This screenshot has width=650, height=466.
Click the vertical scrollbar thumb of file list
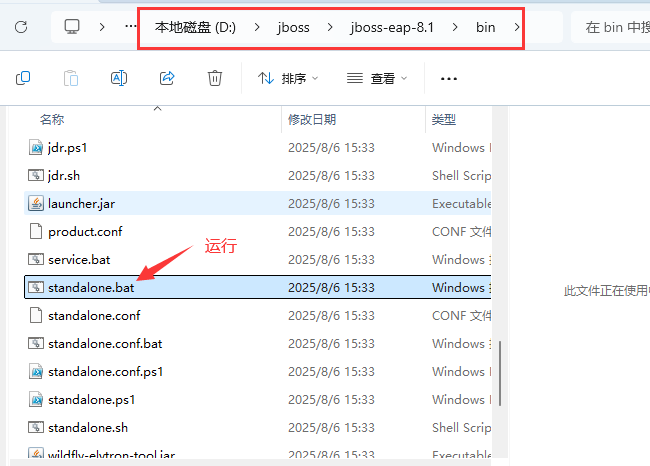click(x=500, y=374)
